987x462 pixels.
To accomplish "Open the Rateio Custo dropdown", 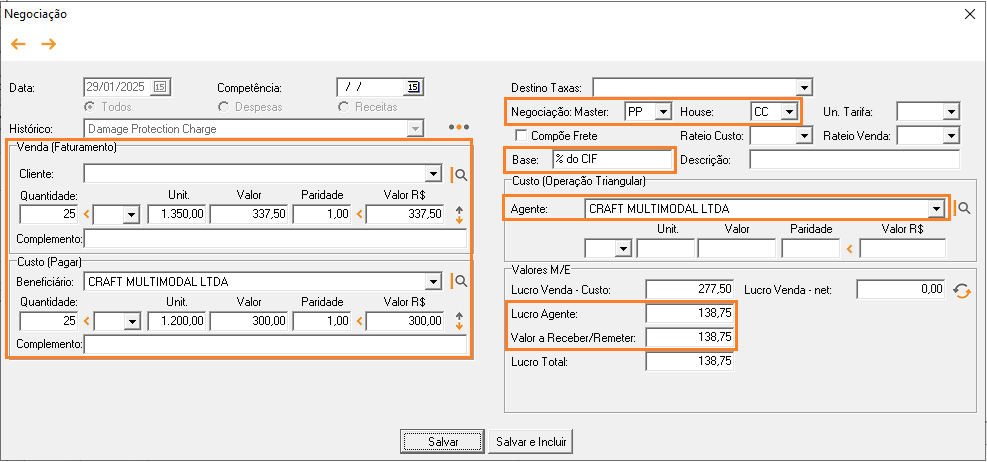I will click(x=804, y=135).
